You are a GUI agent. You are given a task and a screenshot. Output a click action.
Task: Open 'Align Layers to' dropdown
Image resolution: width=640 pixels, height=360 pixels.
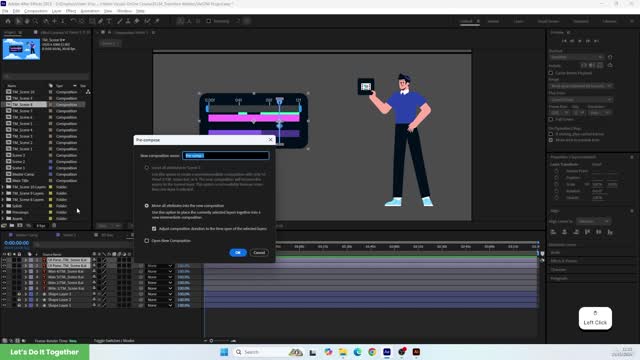click(593, 221)
